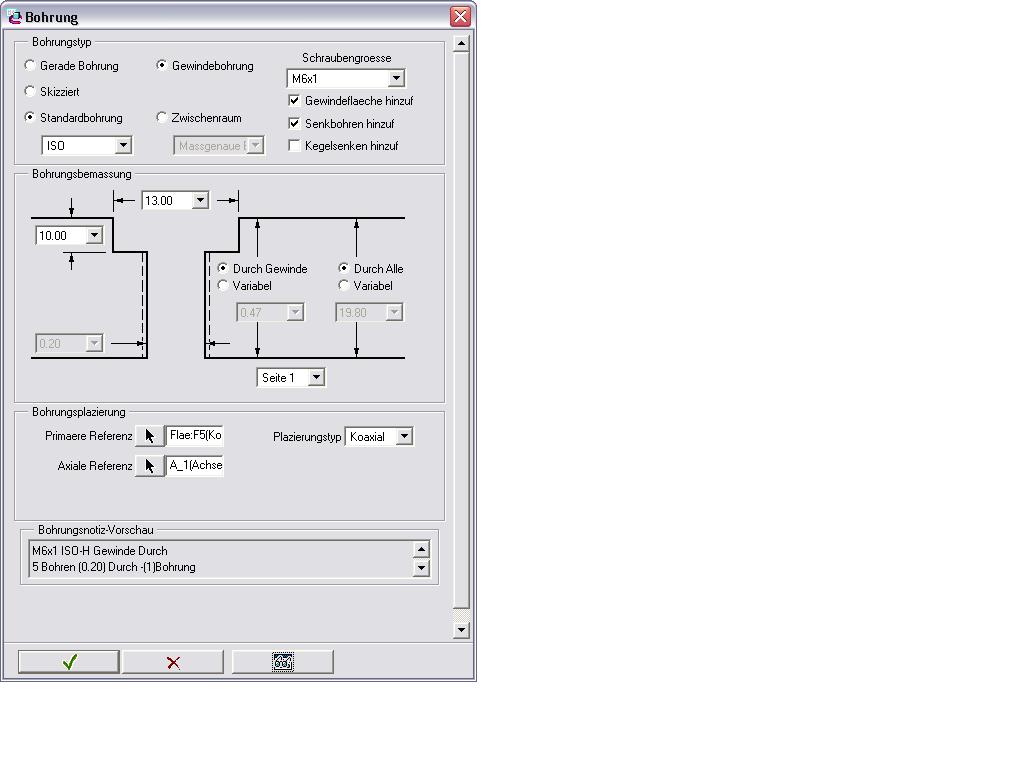Pick the Axiale Referenz selection arrow
The width and height of the screenshot is (1024, 768).
150,466
